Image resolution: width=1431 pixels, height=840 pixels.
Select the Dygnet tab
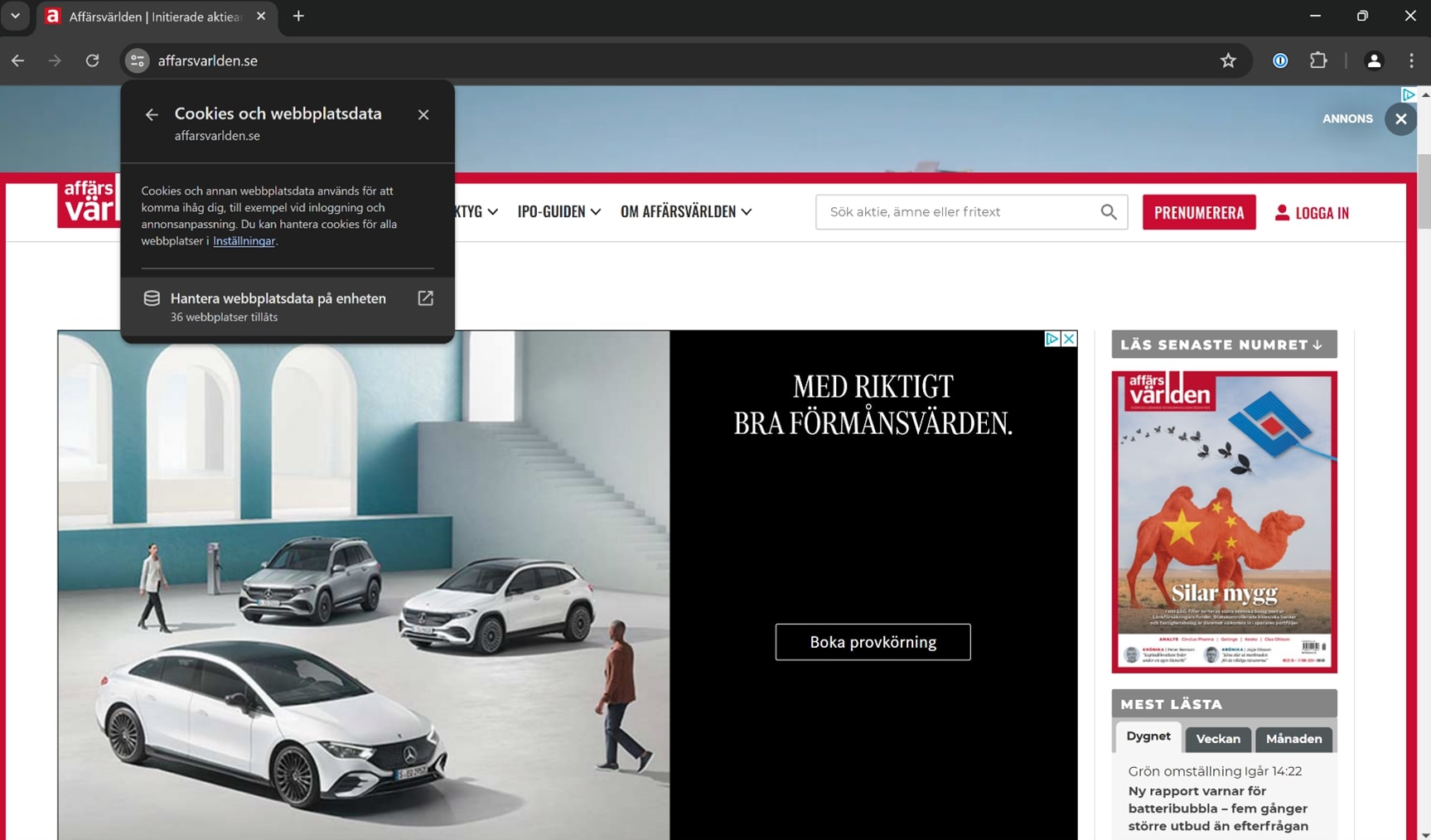tap(1148, 736)
